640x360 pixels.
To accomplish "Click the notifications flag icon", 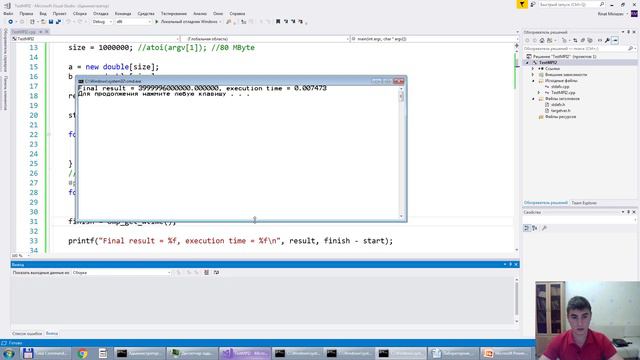I will click(522, 4).
